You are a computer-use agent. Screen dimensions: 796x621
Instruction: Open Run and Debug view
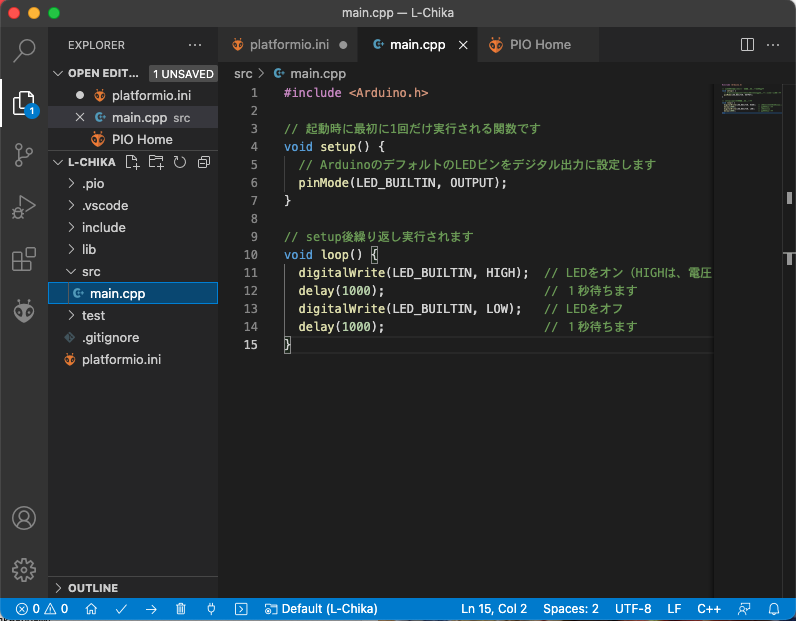pos(24,207)
